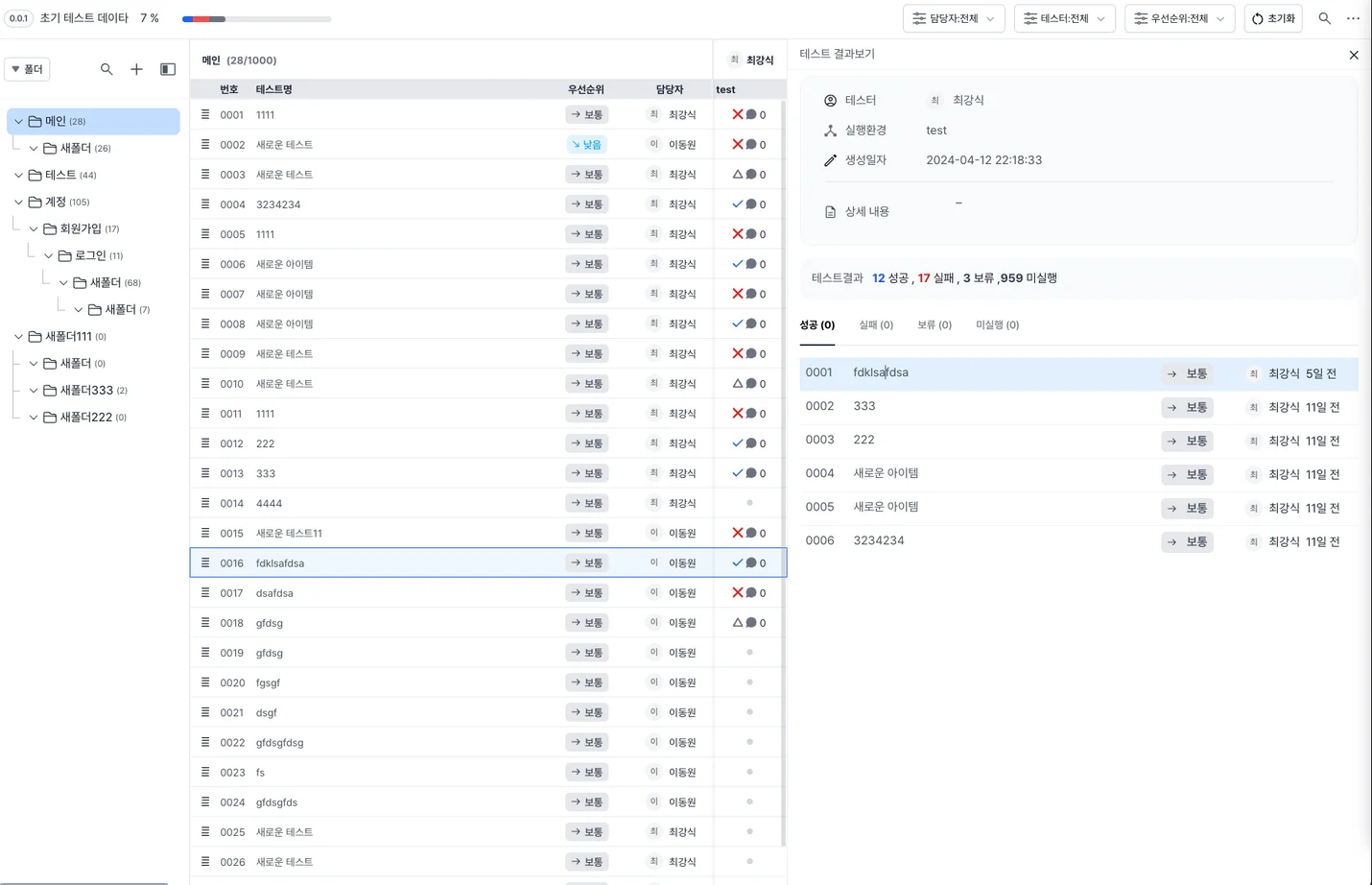Sort by 담당자 column header
Screen dimensions: 1372x885
pyautogui.click(x=670, y=89)
